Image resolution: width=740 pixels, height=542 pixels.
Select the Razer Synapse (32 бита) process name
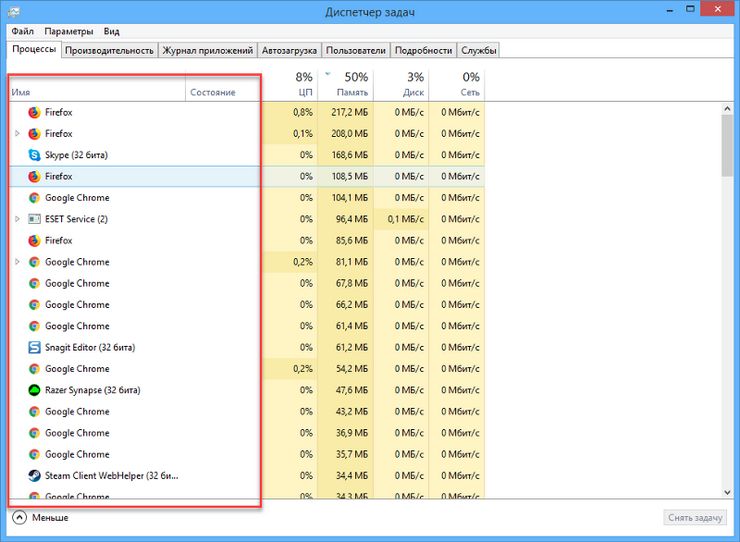(x=92, y=390)
